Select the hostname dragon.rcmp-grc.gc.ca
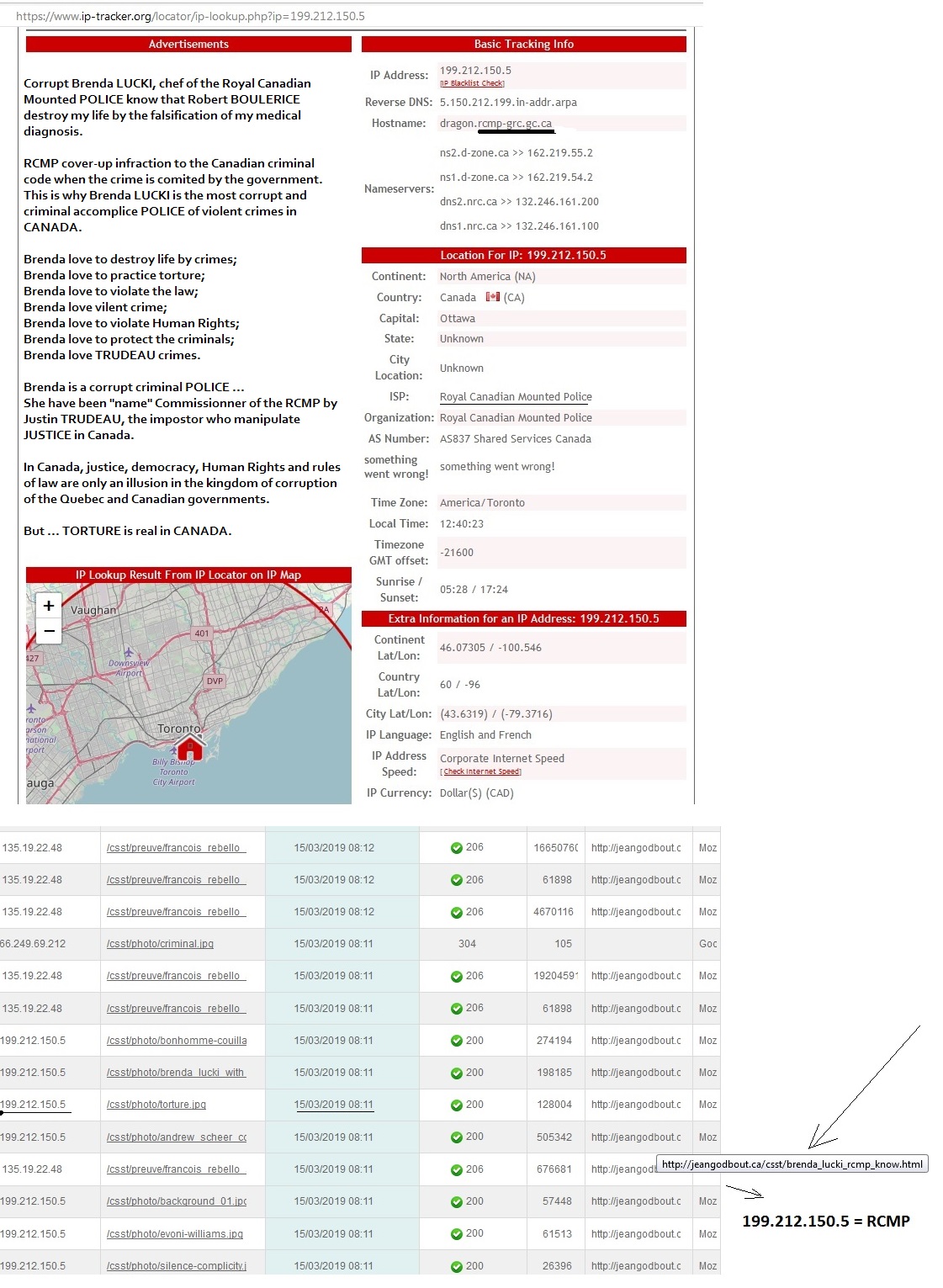943x1288 pixels. point(495,124)
